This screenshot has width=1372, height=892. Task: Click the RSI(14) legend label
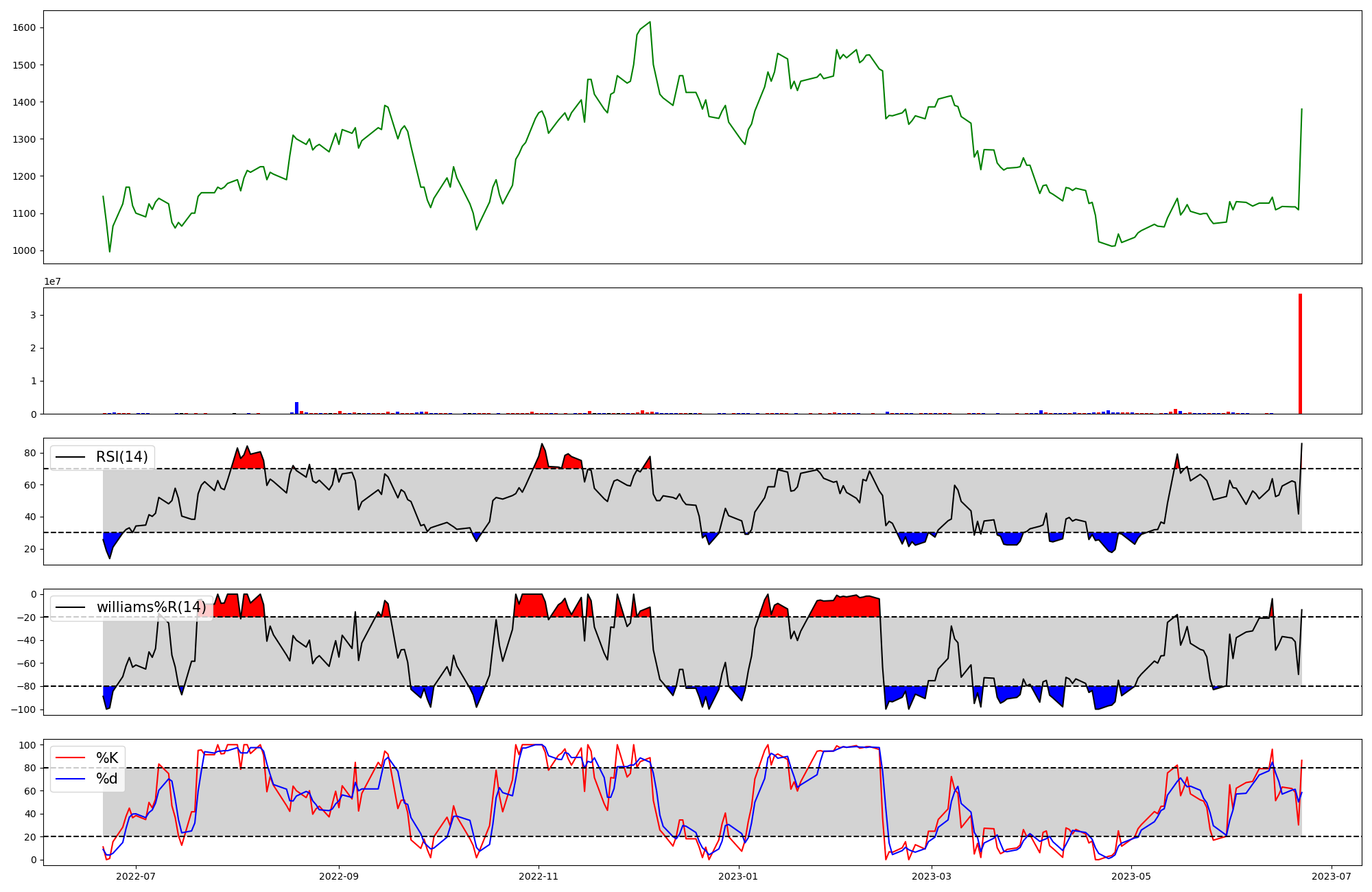click(121, 457)
